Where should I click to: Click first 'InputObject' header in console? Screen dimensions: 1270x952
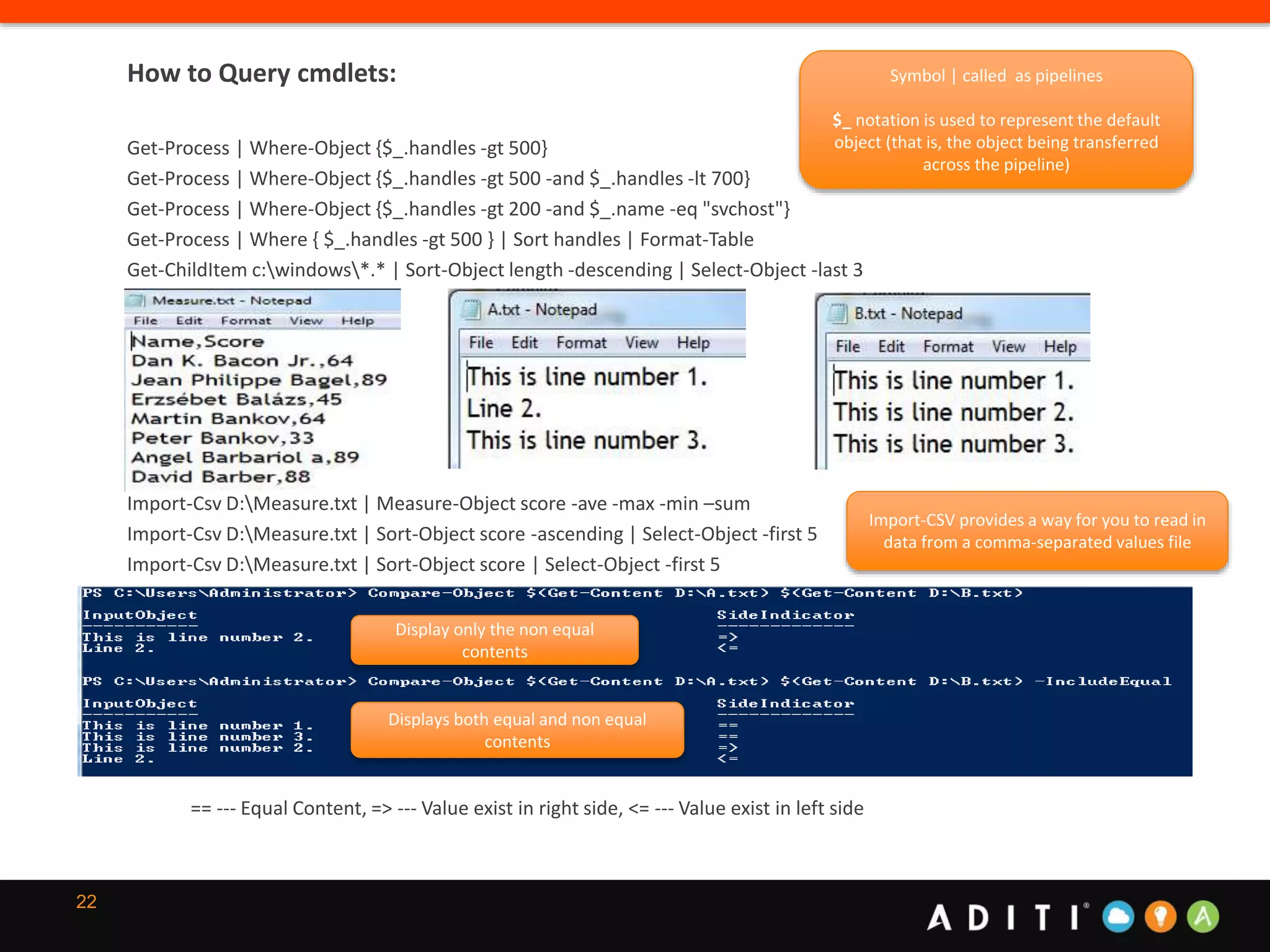pyautogui.click(x=140, y=615)
